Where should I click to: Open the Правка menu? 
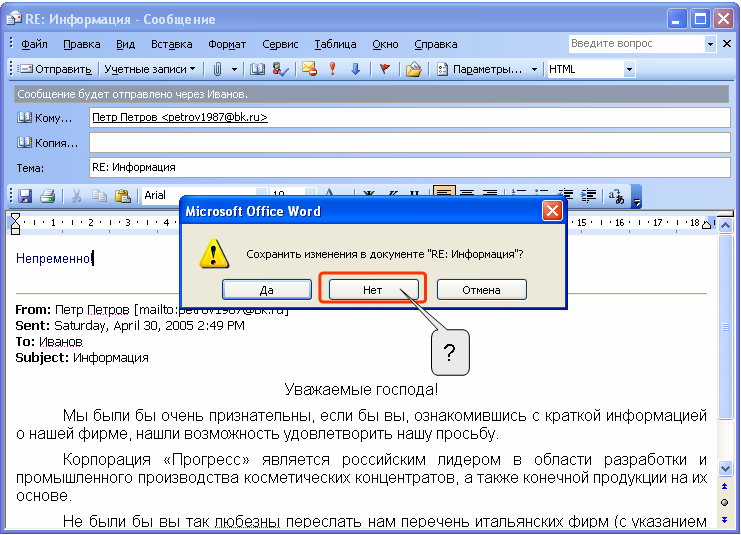tap(81, 44)
